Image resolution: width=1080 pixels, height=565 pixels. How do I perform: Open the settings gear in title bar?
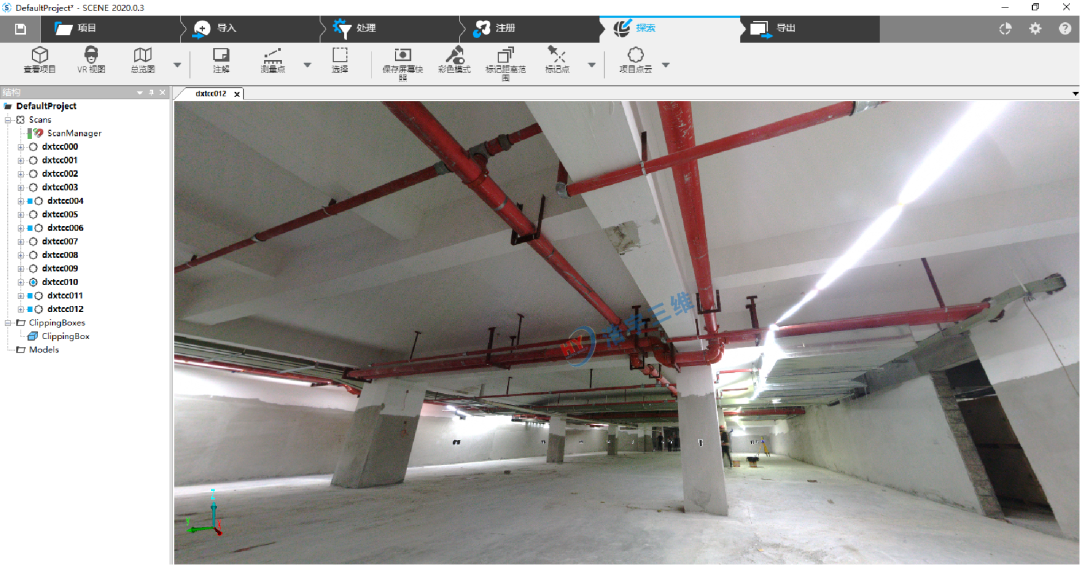1035,29
